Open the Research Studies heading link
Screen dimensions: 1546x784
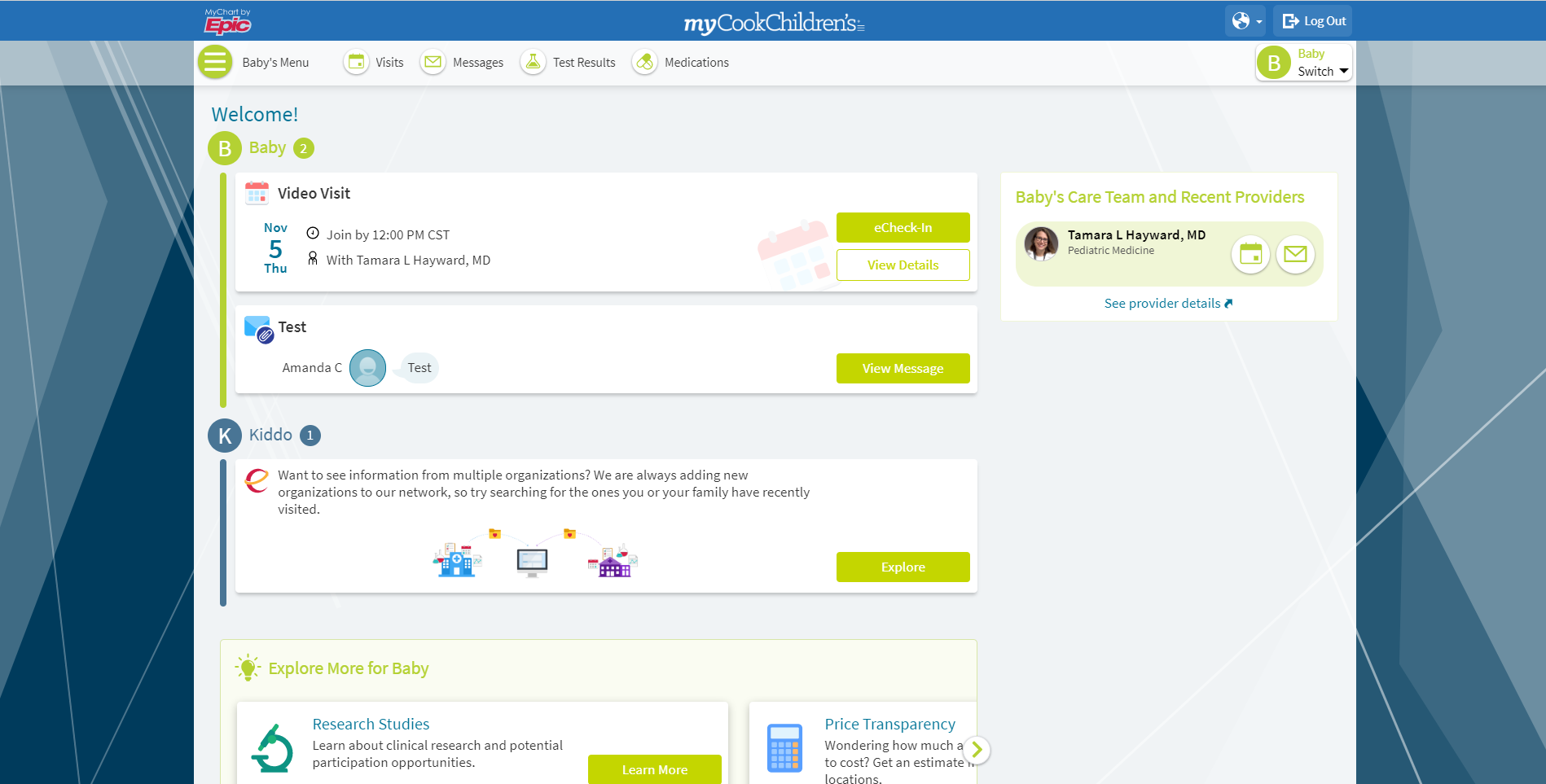tap(371, 724)
